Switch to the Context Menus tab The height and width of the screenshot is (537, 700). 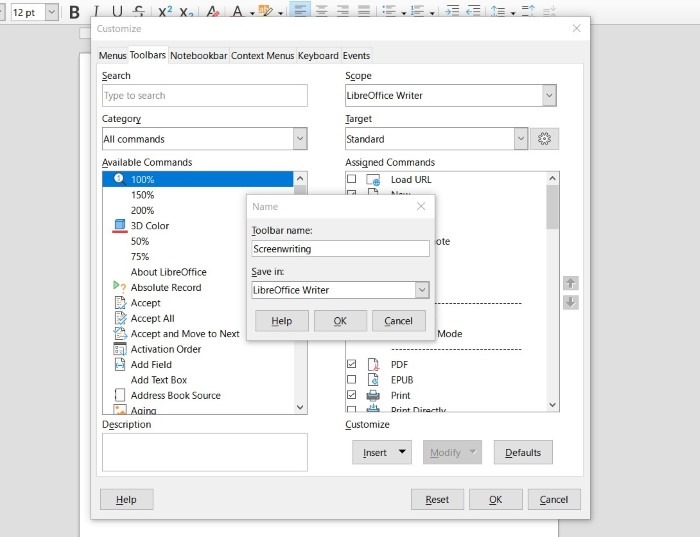tap(262, 56)
